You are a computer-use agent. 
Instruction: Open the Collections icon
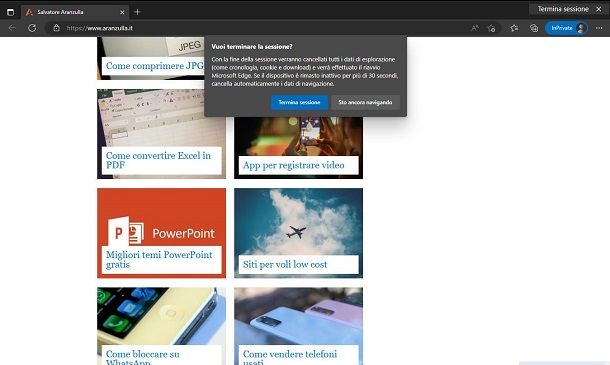pos(534,28)
